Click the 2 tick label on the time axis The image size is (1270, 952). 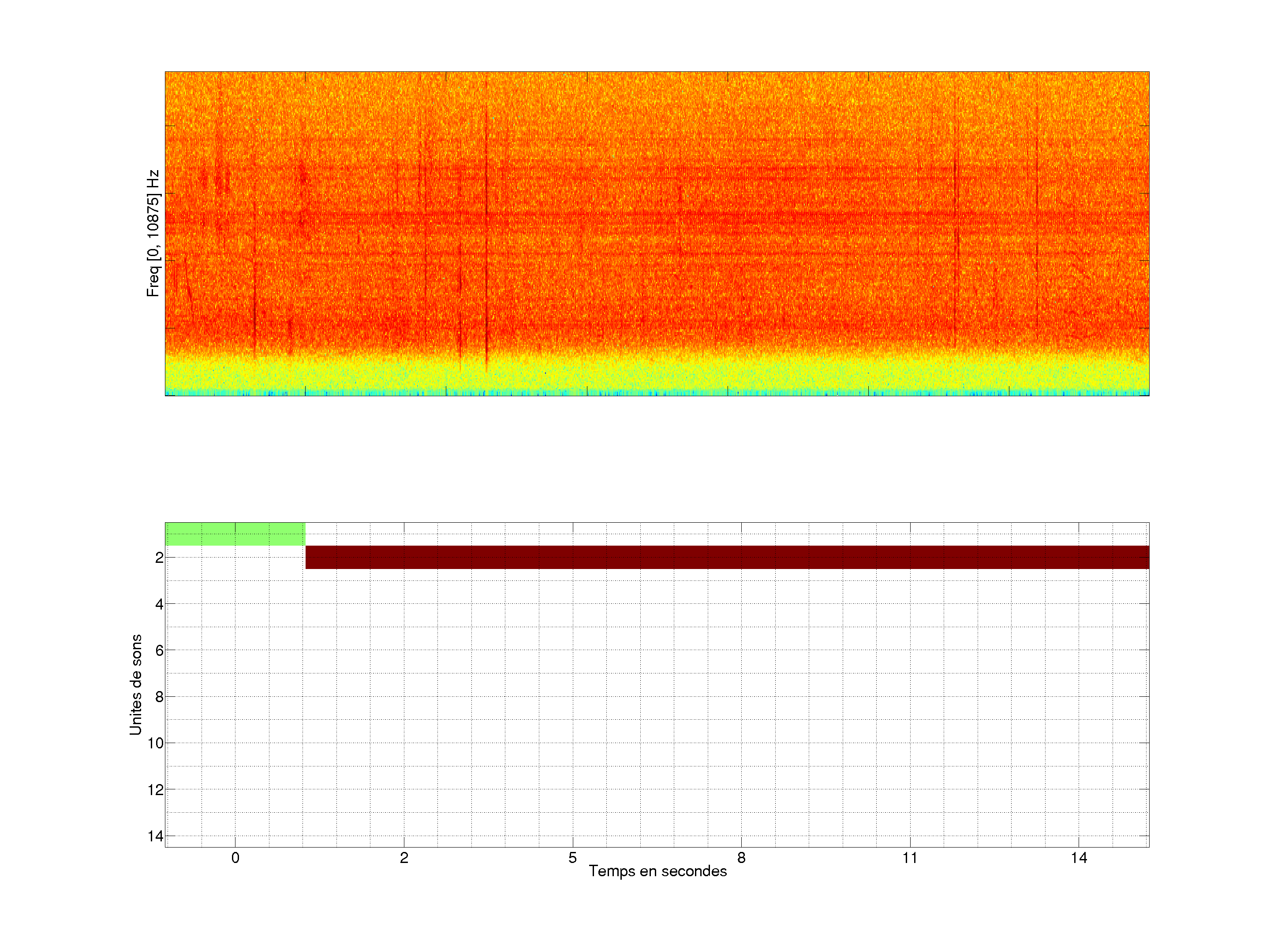tap(404, 858)
